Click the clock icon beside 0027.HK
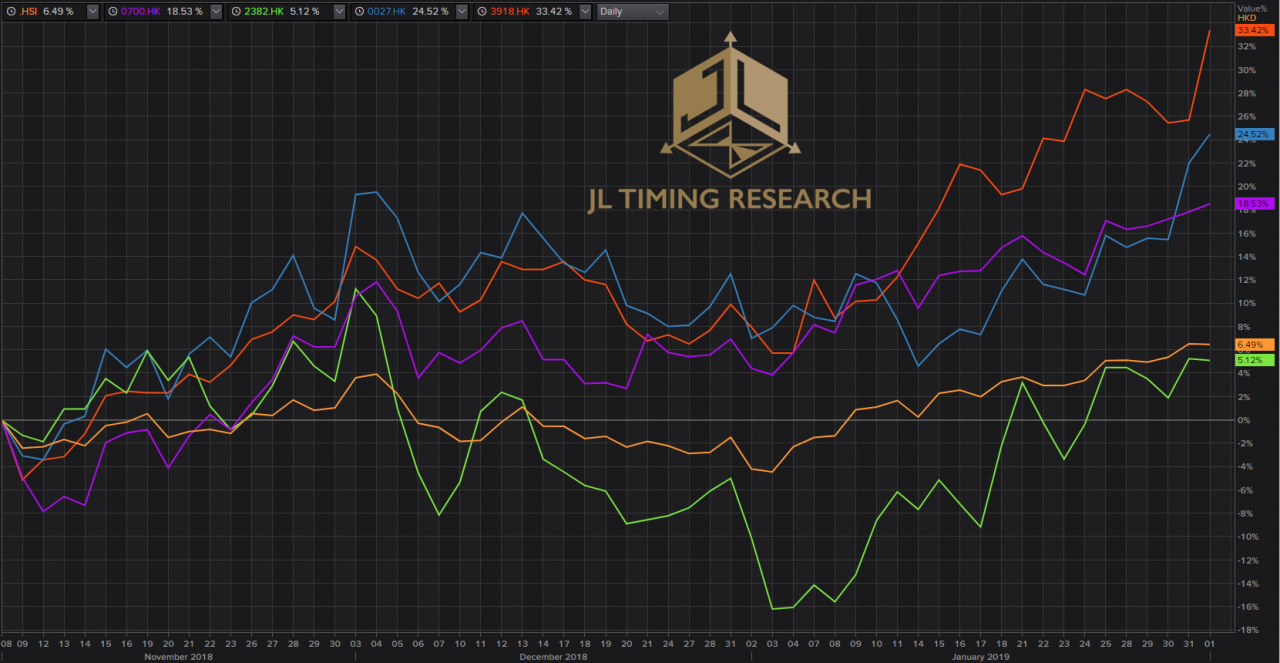The height and width of the screenshot is (663, 1280). [x=358, y=12]
